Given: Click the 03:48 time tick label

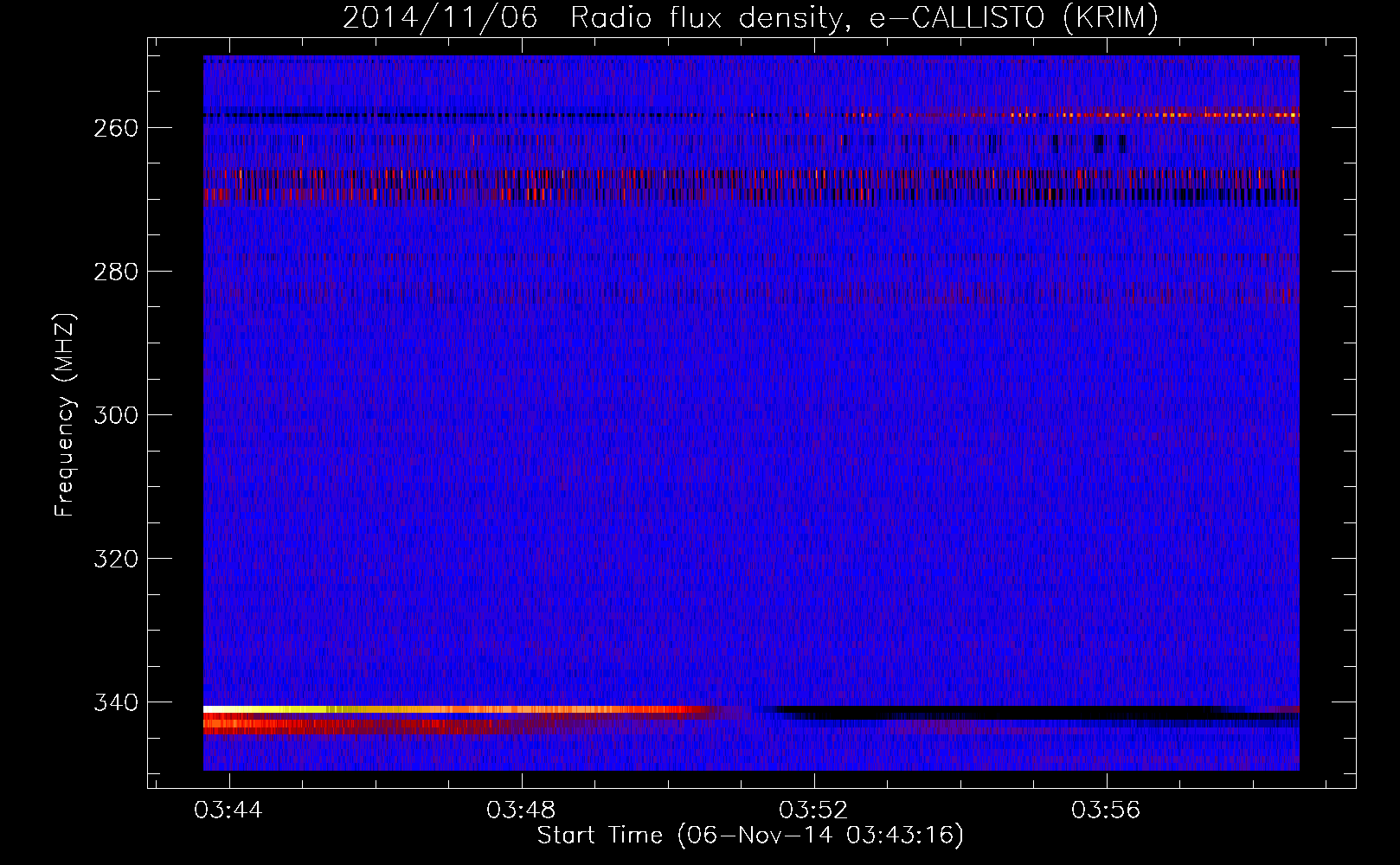Looking at the screenshot, I should coord(521,811).
